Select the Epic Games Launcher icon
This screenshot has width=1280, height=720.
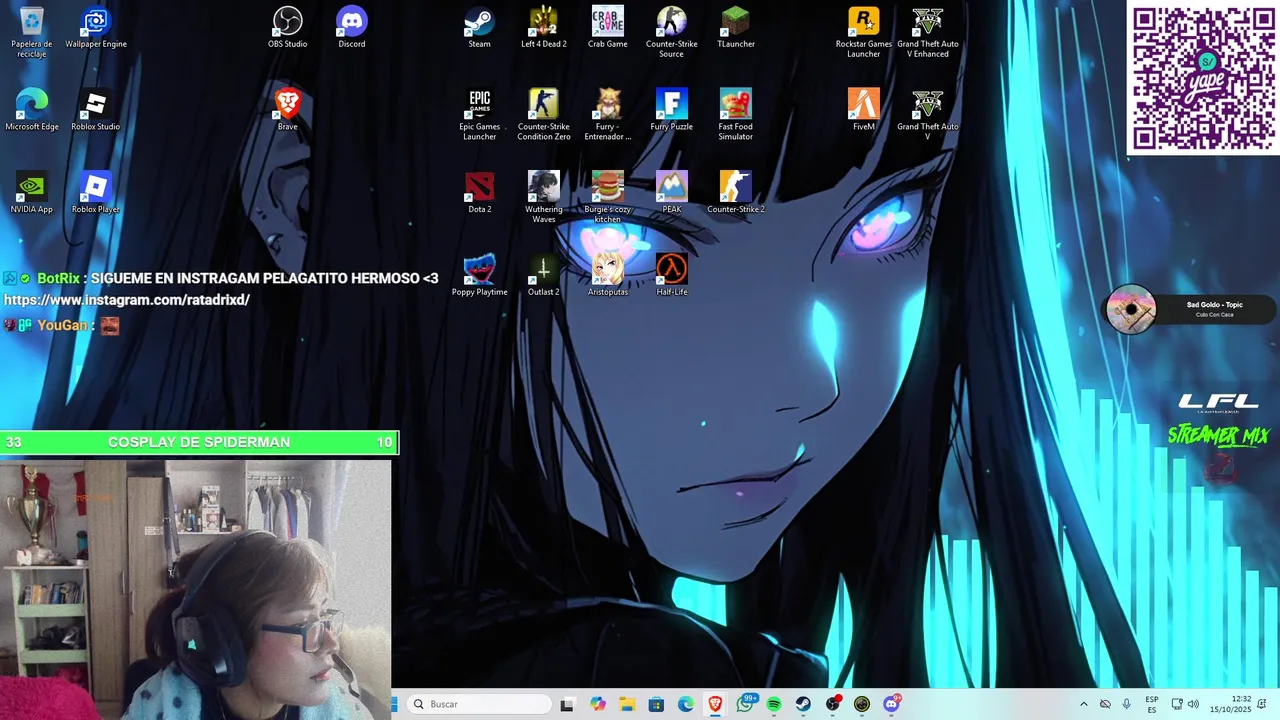[x=480, y=114]
